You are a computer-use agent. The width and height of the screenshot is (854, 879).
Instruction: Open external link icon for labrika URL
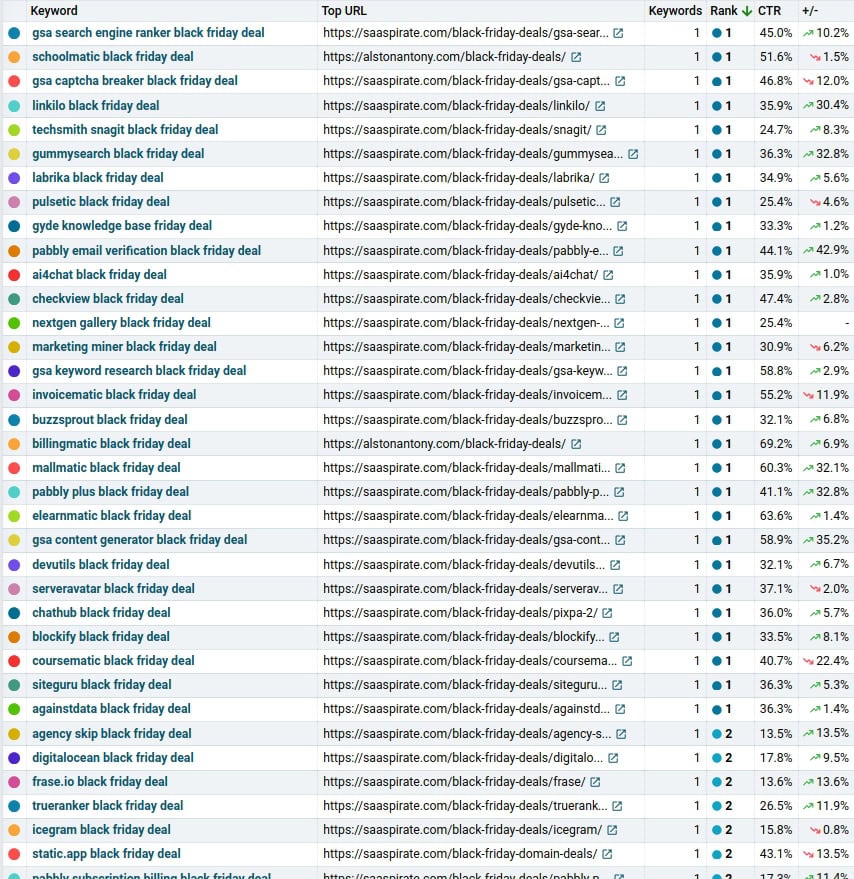coord(604,178)
